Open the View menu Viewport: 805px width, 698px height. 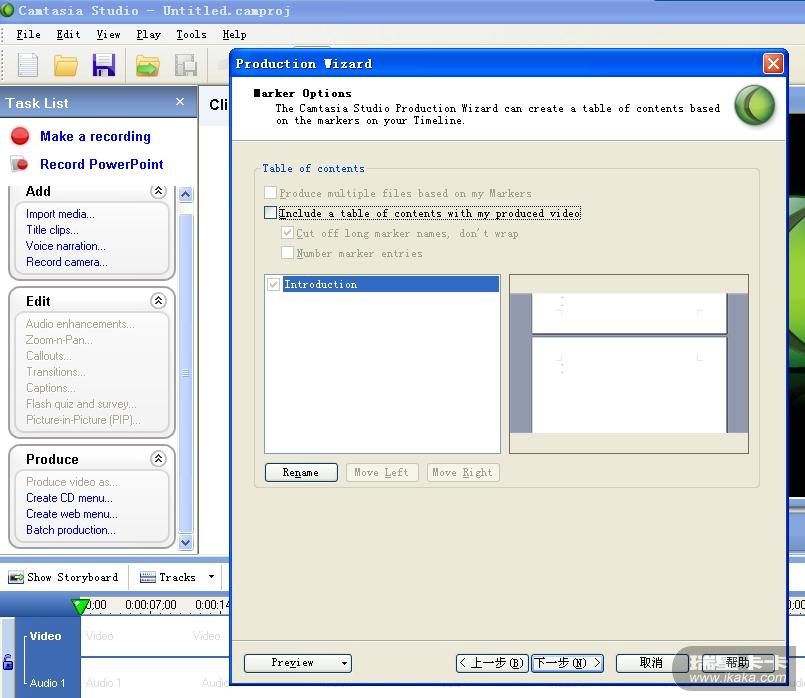click(108, 34)
